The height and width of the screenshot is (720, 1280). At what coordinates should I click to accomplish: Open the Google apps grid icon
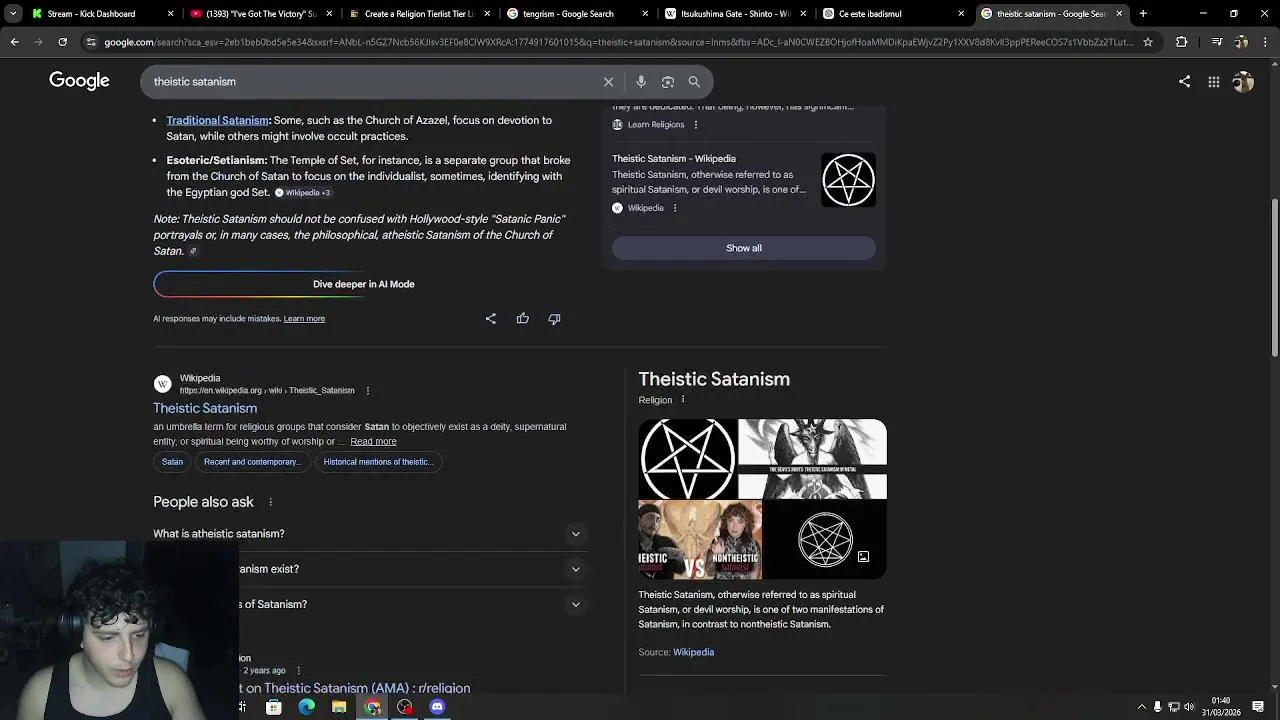[x=1213, y=82]
